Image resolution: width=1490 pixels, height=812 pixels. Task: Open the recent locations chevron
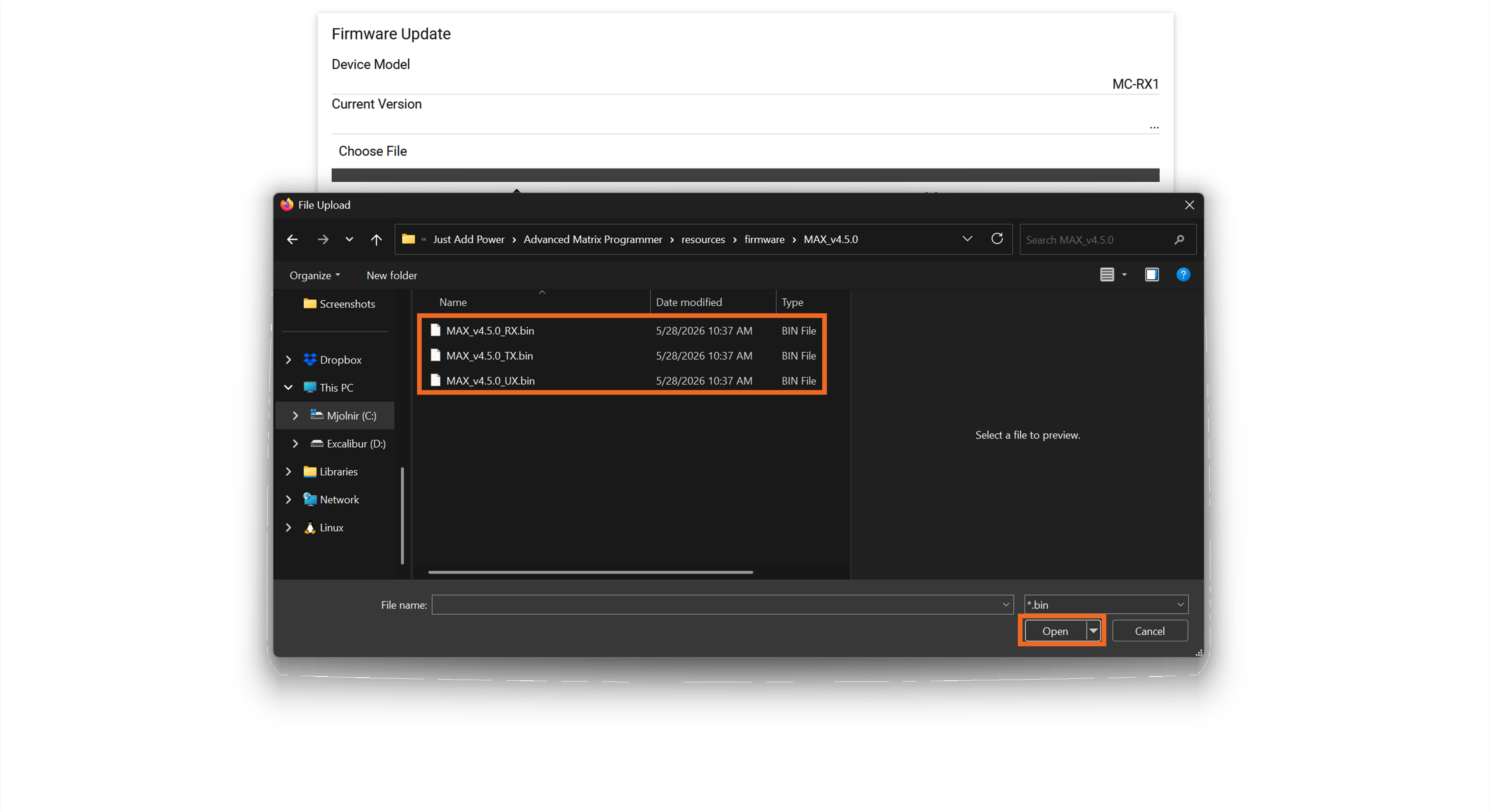[x=349, y=240]
